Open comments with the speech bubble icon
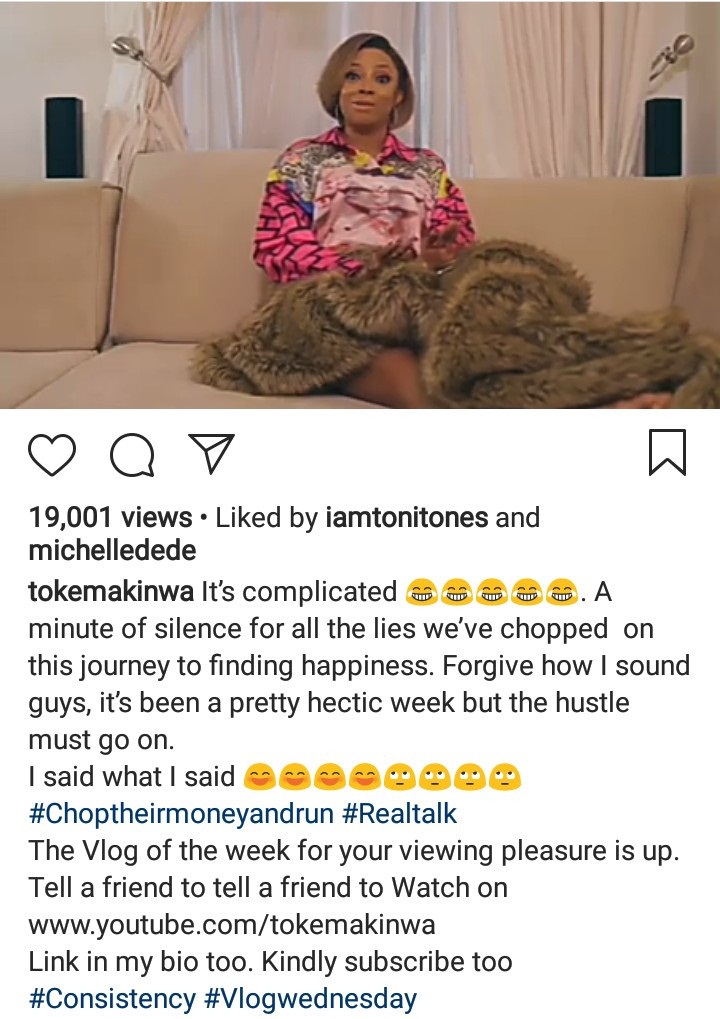This screenshot has height=1019, width=720. click(x=133, y=456)
